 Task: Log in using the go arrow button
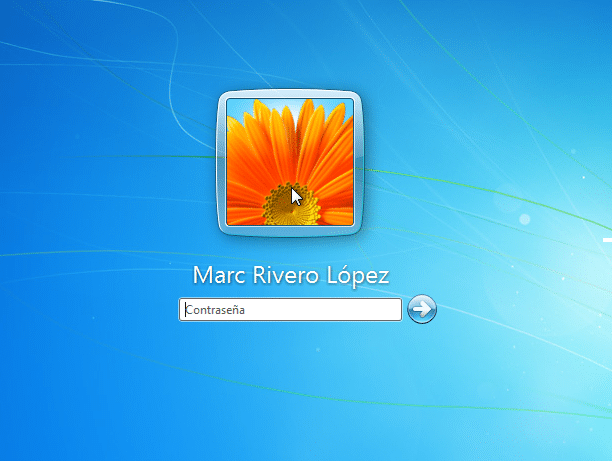click(423, 309)
